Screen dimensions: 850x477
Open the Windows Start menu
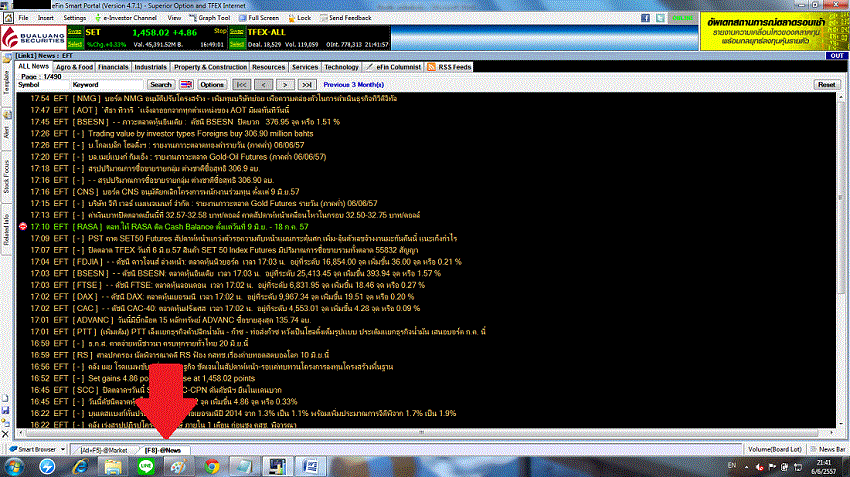click(x=14, y=466)
